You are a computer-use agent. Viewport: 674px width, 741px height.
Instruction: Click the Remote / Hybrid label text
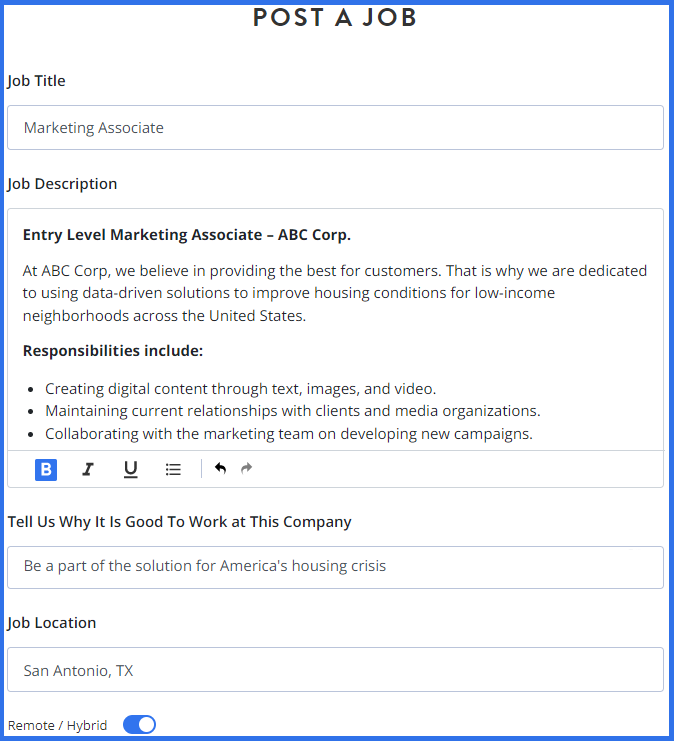tap(57, 725)
